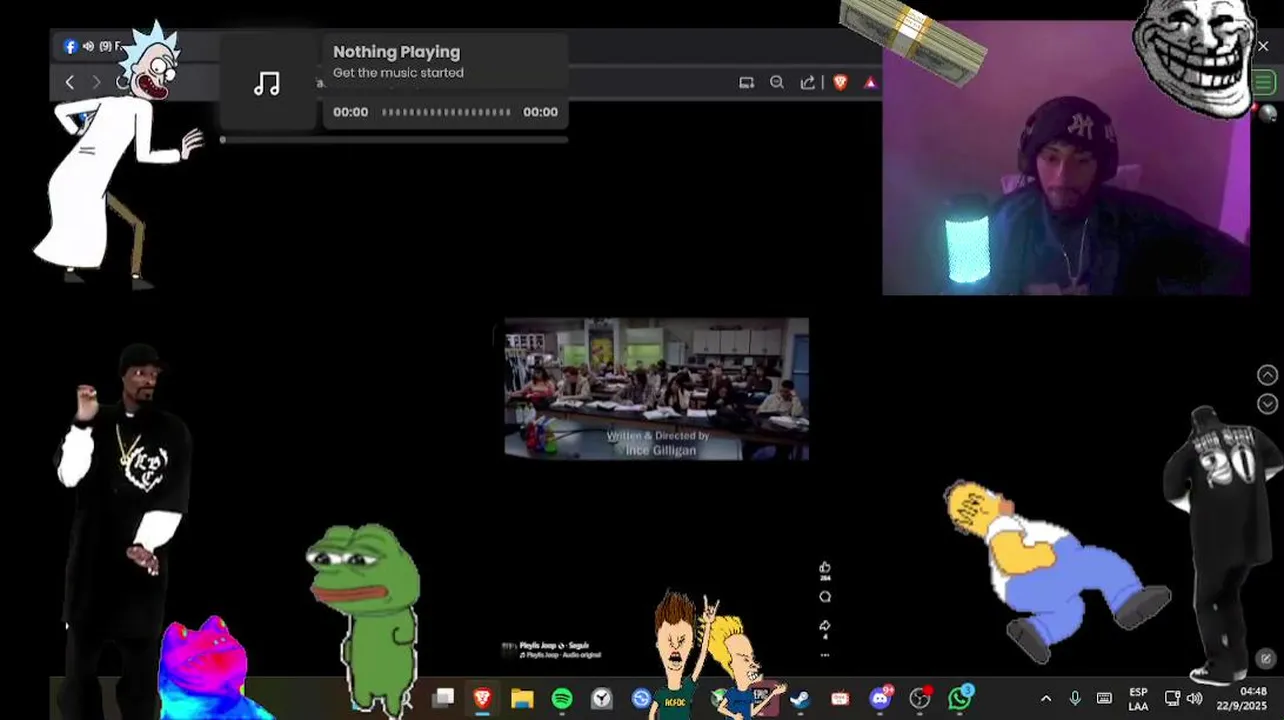Viewport: 1284px width, 720px height.
Task: Click the media progress bar between the timestamps
Action: click(446, 112)
